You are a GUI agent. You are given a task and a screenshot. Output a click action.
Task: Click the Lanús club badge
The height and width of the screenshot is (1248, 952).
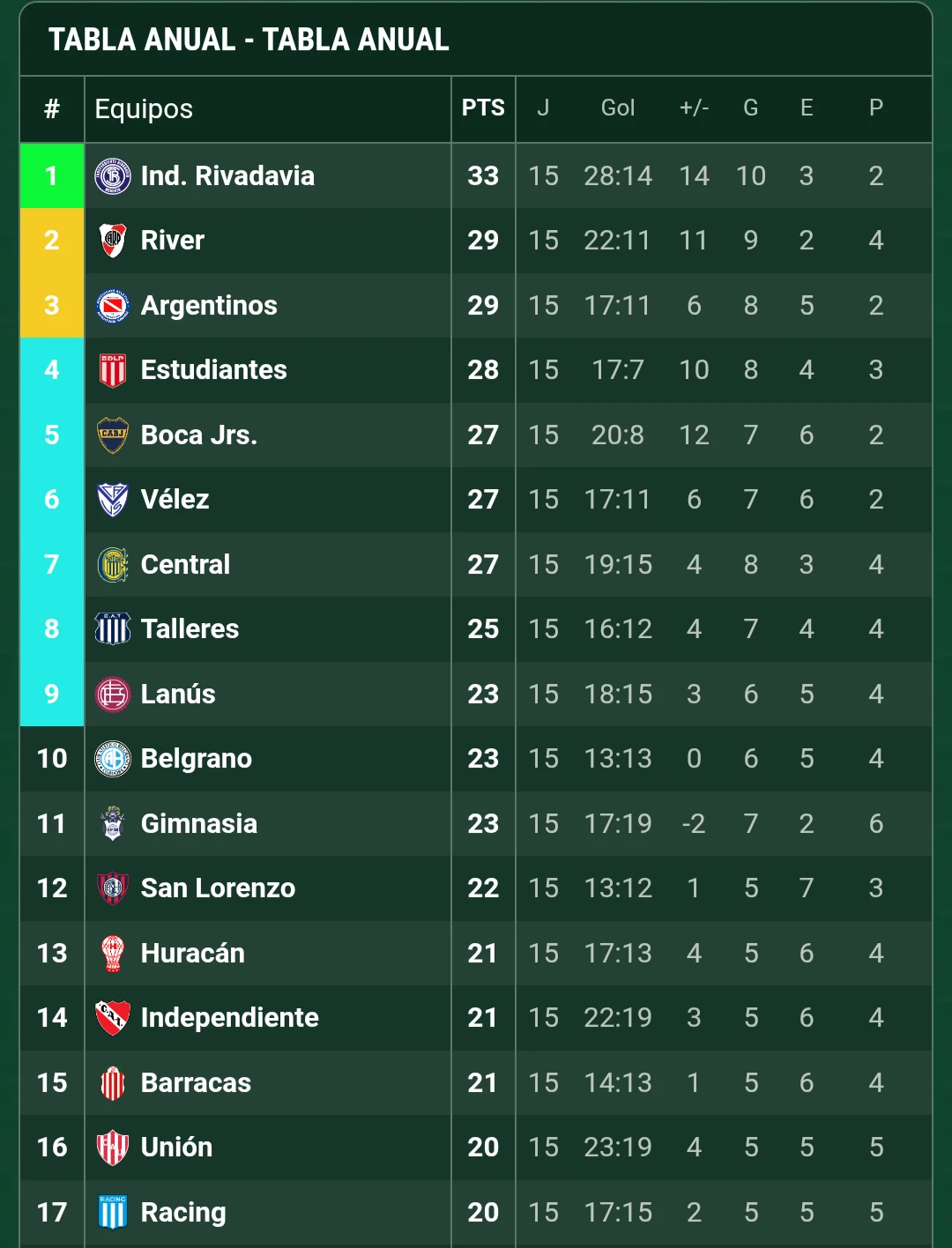[x=113, y=695]
